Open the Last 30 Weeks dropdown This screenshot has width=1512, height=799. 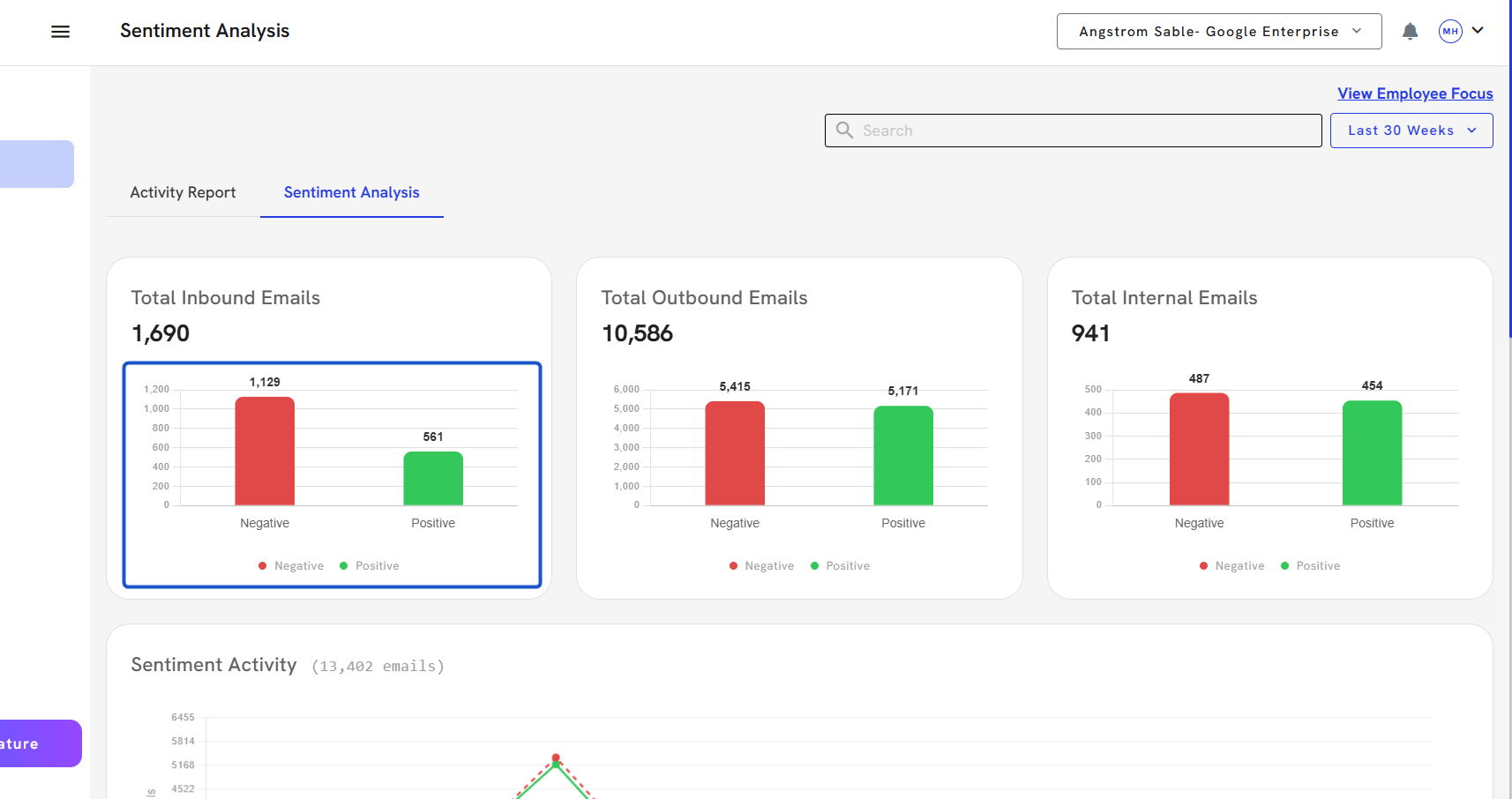[1411, 131]
